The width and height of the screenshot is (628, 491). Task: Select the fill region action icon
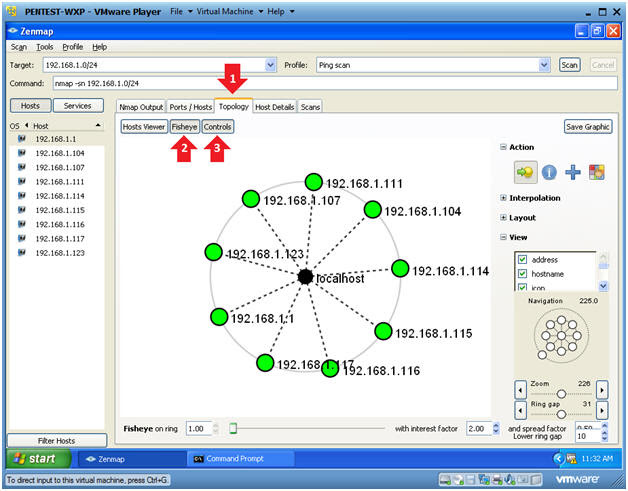tap(596, 172)
